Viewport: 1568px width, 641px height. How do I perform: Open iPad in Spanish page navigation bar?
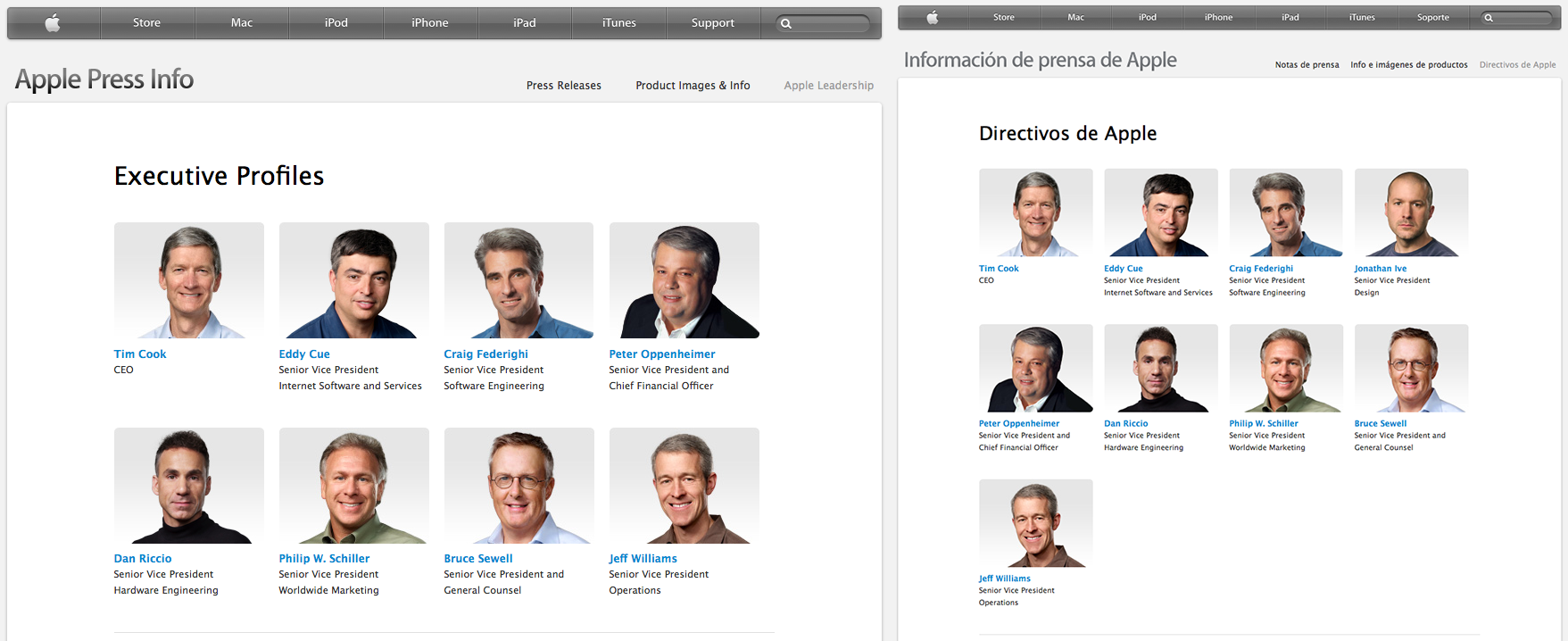[1290, 17]
